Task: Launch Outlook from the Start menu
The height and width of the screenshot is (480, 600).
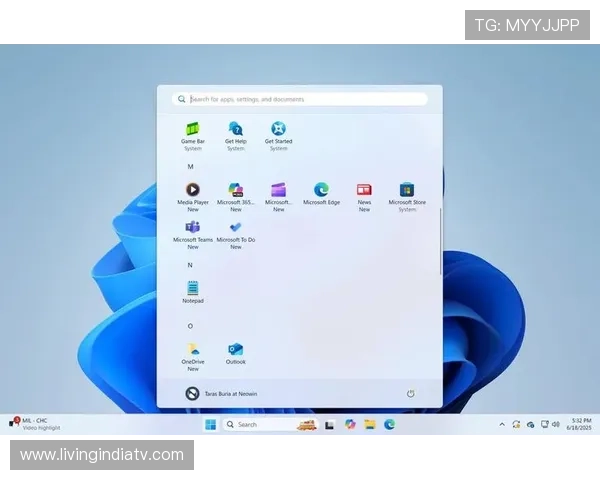Action: click(236, 351)
